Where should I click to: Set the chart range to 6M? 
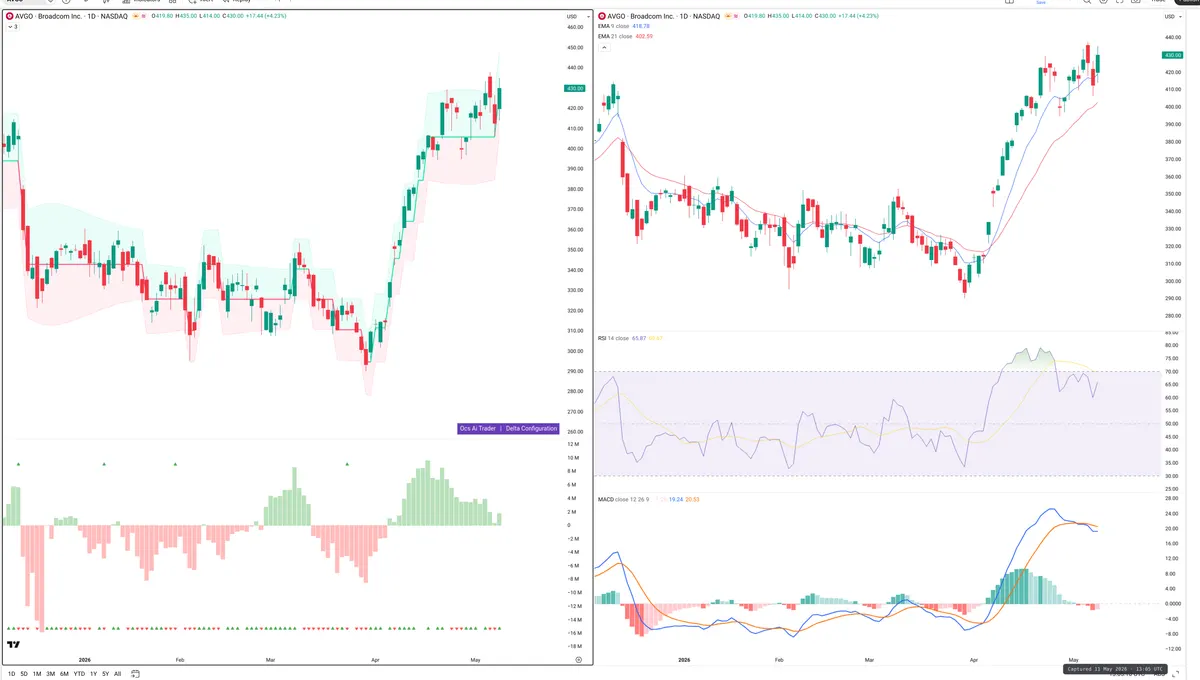[64, 673]
